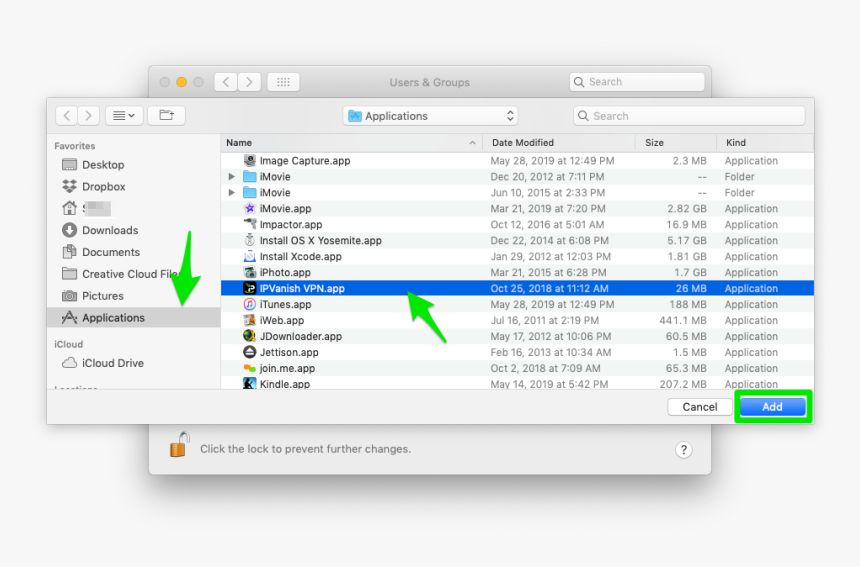Select the iMovie.app star icon
860x567 pixels.
point(250,208)
